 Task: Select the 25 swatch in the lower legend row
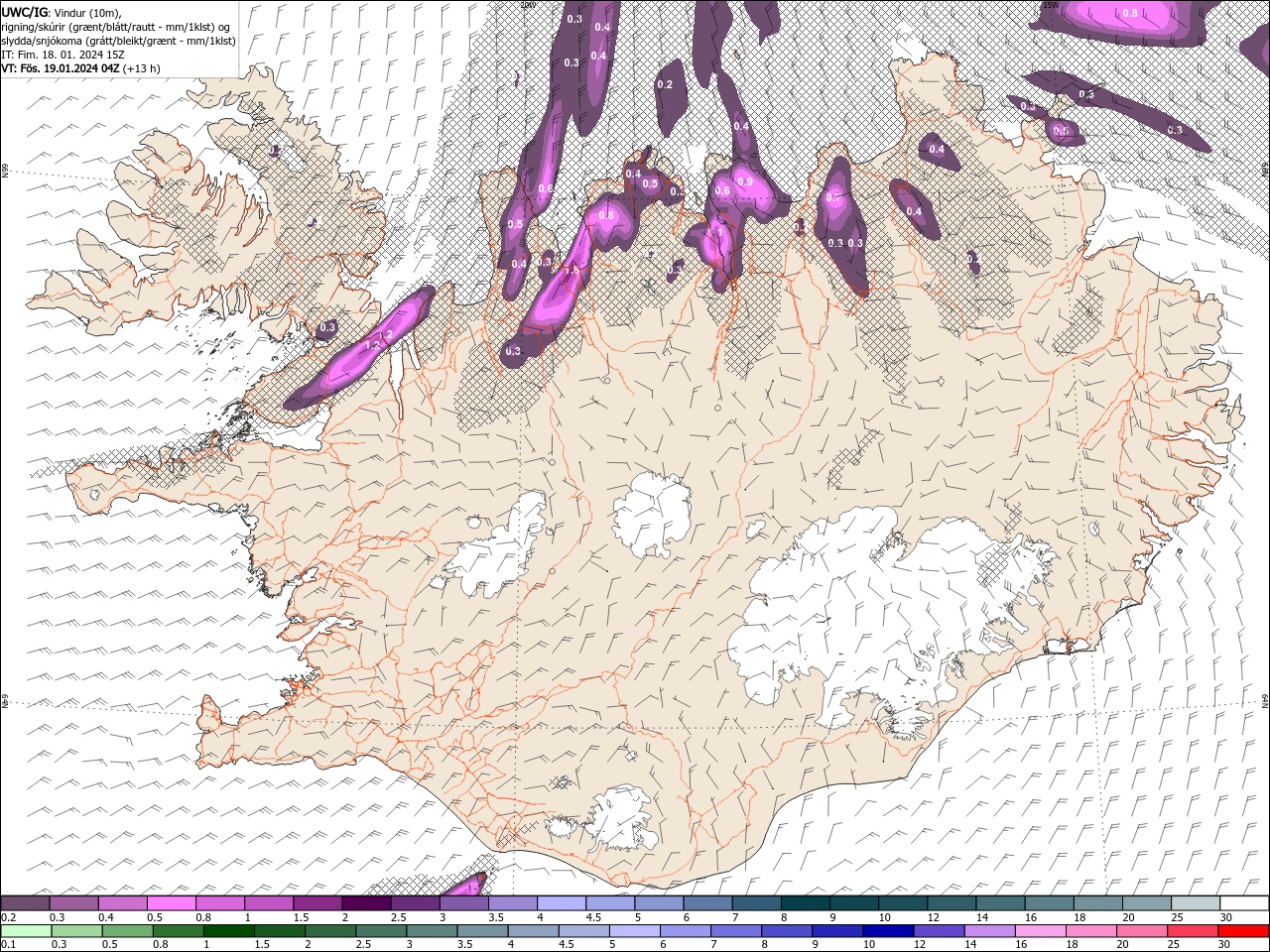point(1194,931)
